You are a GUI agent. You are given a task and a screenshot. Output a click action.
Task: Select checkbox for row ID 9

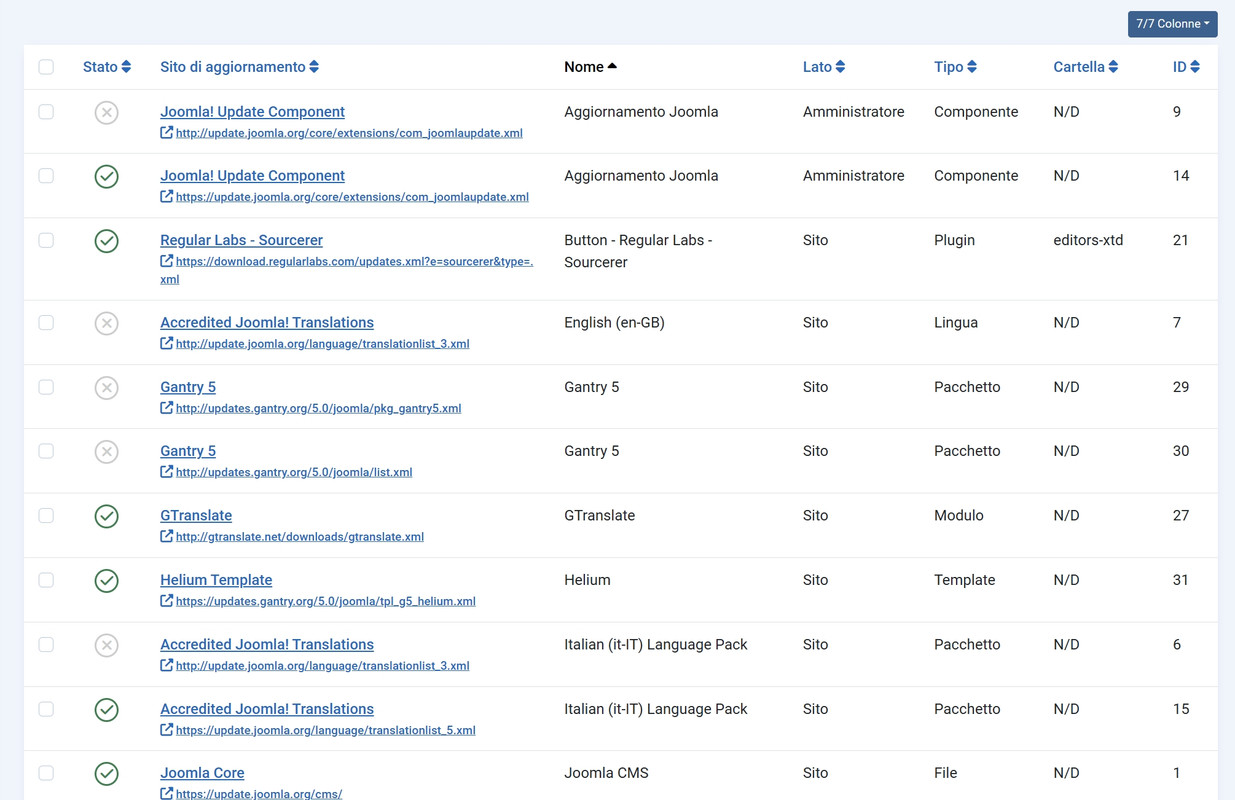[x=46, y=112]
